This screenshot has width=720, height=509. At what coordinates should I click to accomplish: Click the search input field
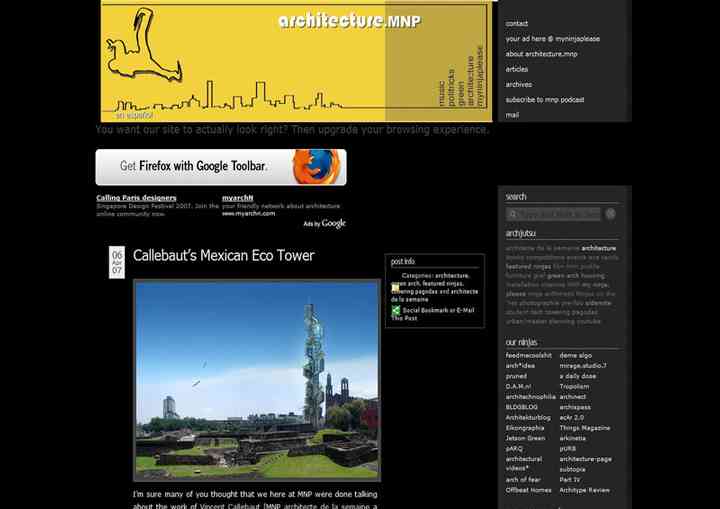(x=553, y=214)
